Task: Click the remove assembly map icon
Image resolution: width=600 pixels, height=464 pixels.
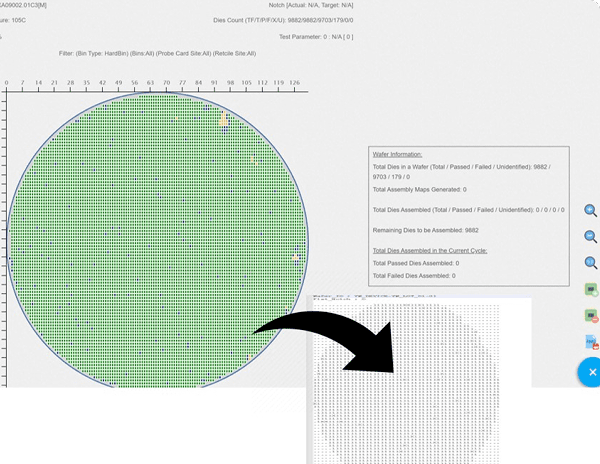Action: tap(591, 316)
